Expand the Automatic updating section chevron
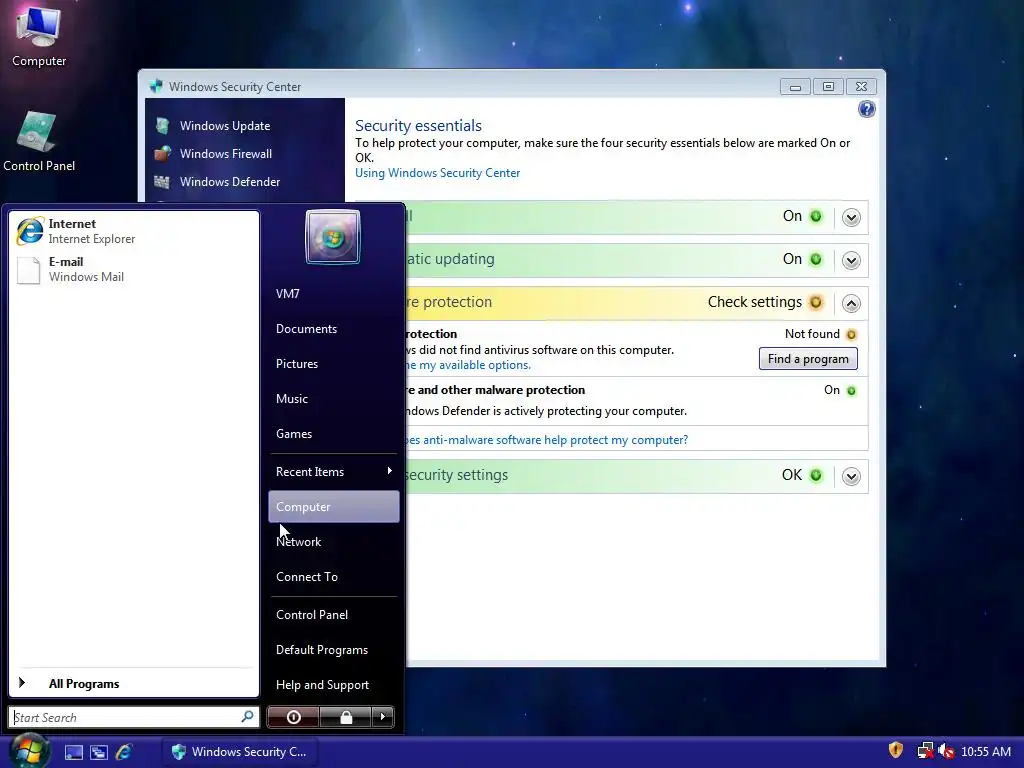 pyautogui.click(x=851, y=261)
